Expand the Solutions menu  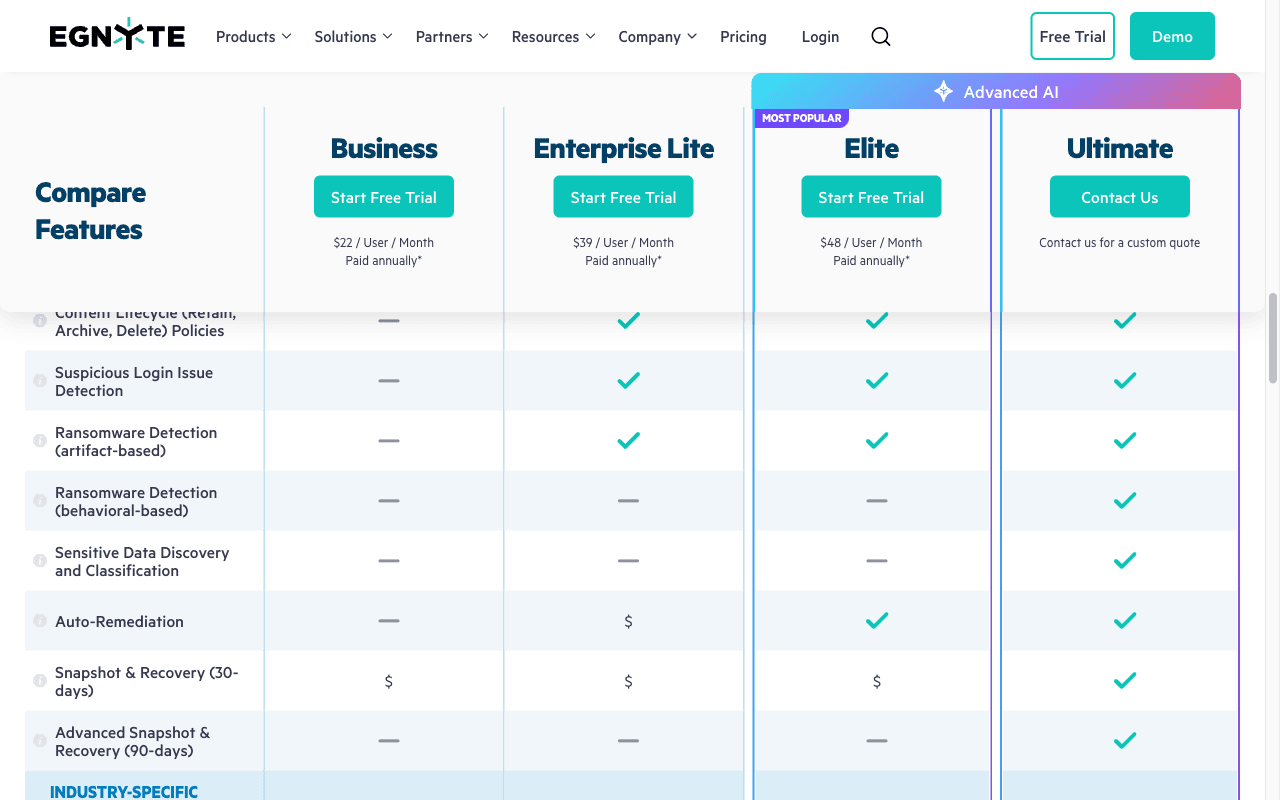point(353,37)
